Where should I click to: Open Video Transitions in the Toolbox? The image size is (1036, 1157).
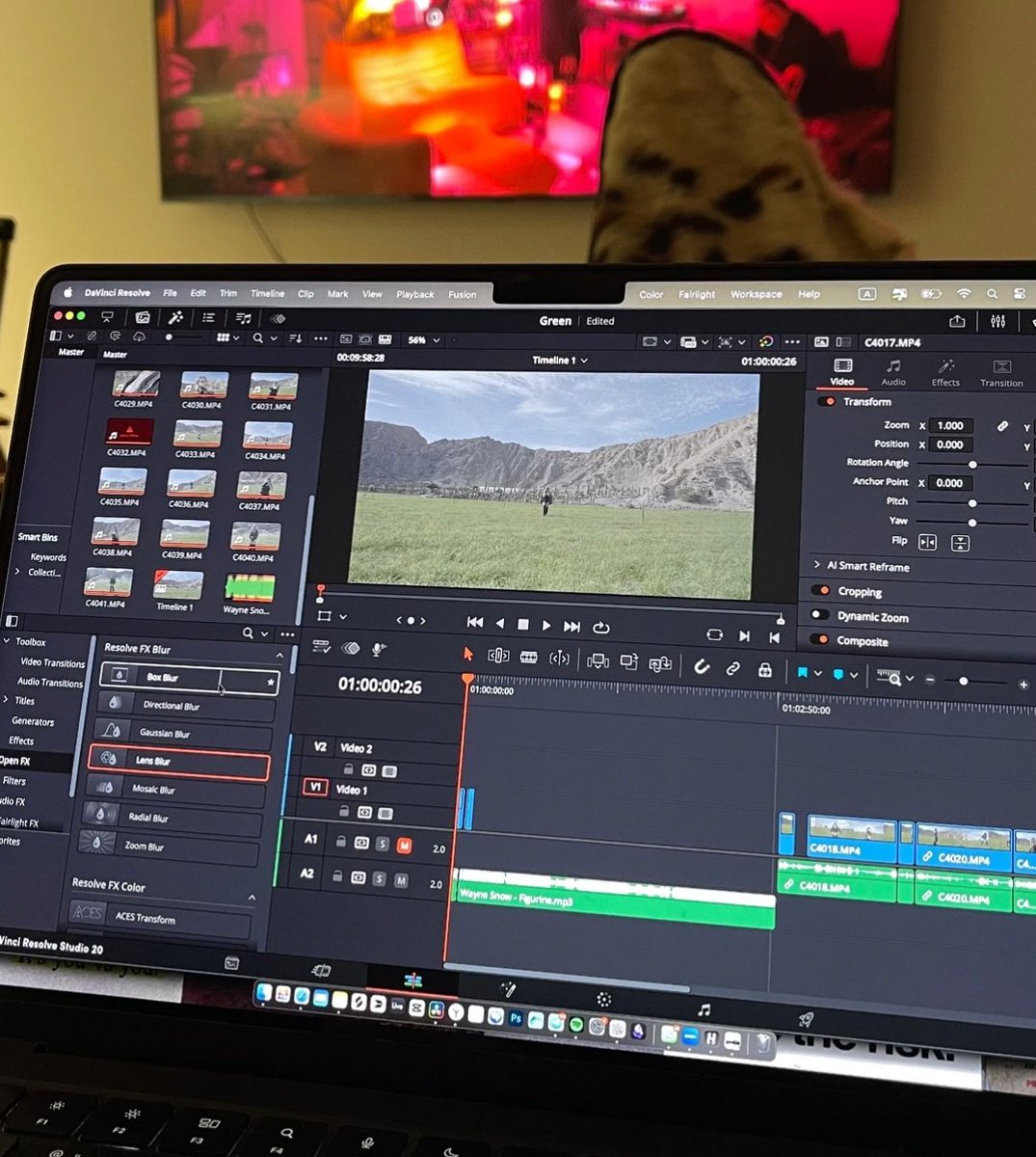[52, 662]
